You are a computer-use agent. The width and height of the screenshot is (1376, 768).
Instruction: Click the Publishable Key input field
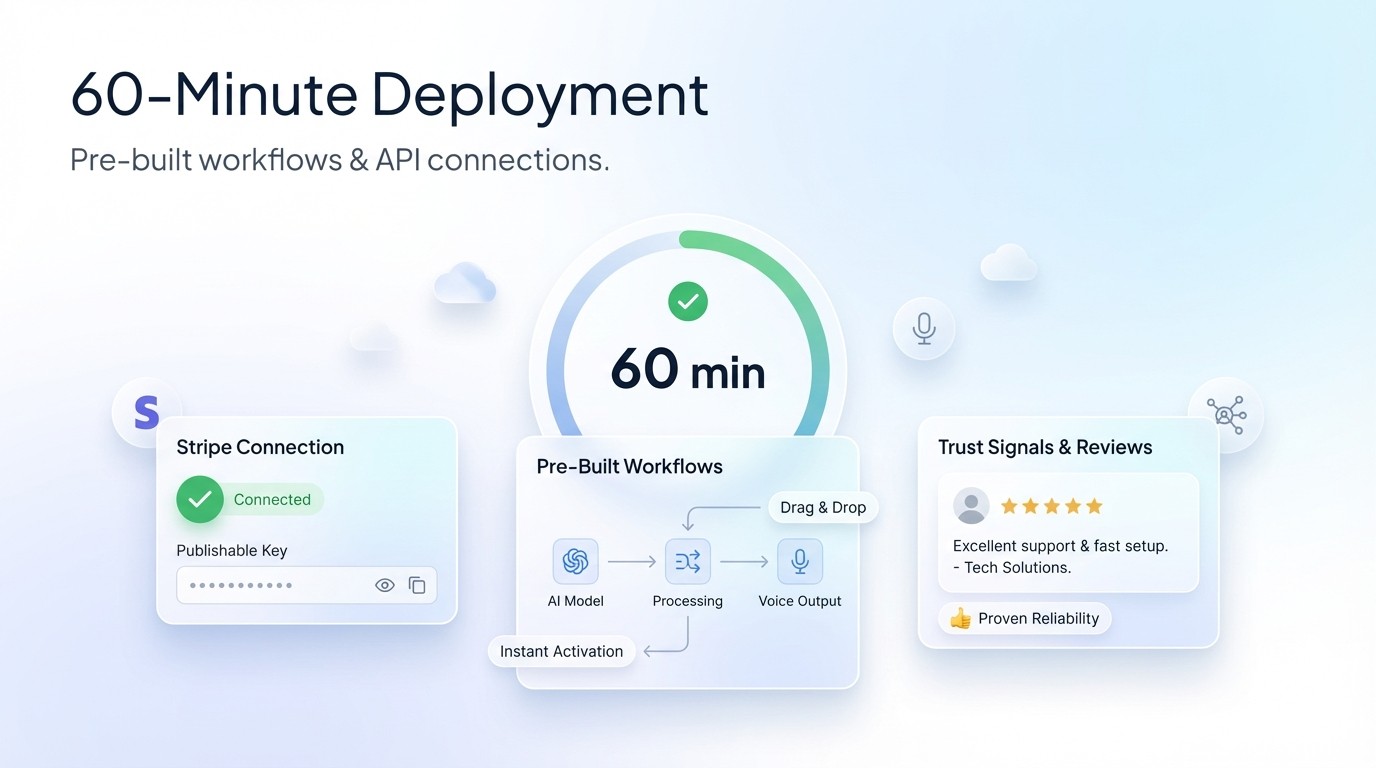click(280, 585)
